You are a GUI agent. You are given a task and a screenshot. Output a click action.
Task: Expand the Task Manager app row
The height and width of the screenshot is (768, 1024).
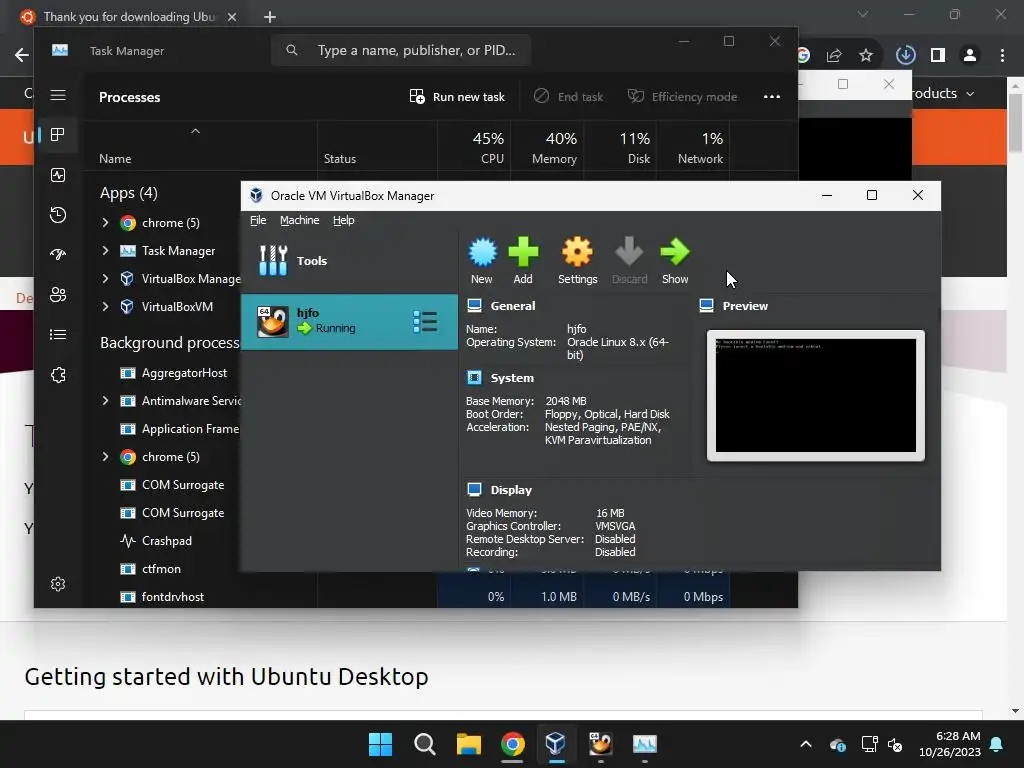(105, 251)
